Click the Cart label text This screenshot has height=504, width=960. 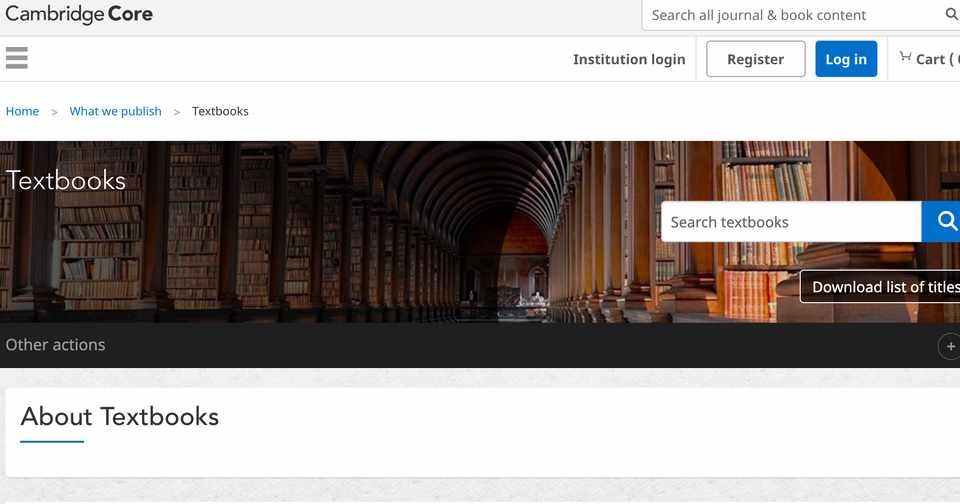[931, 59]
